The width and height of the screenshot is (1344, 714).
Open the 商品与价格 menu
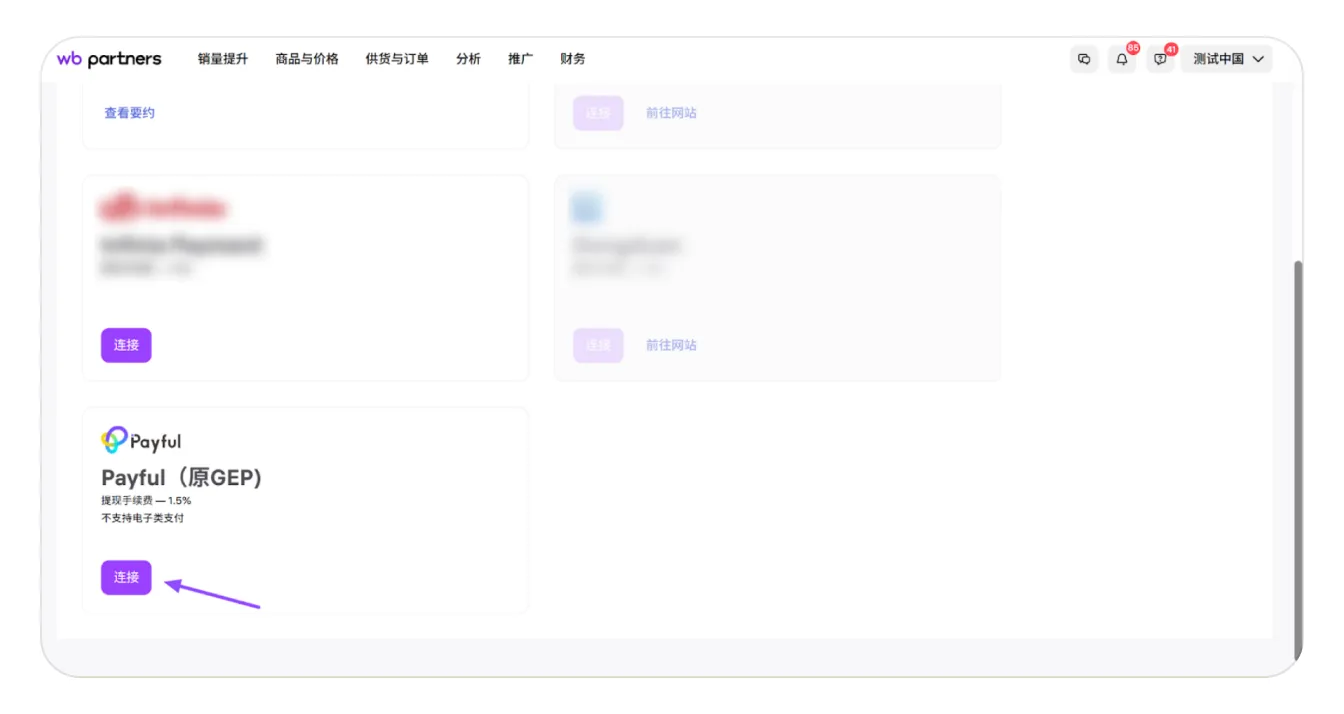point(307,59)
